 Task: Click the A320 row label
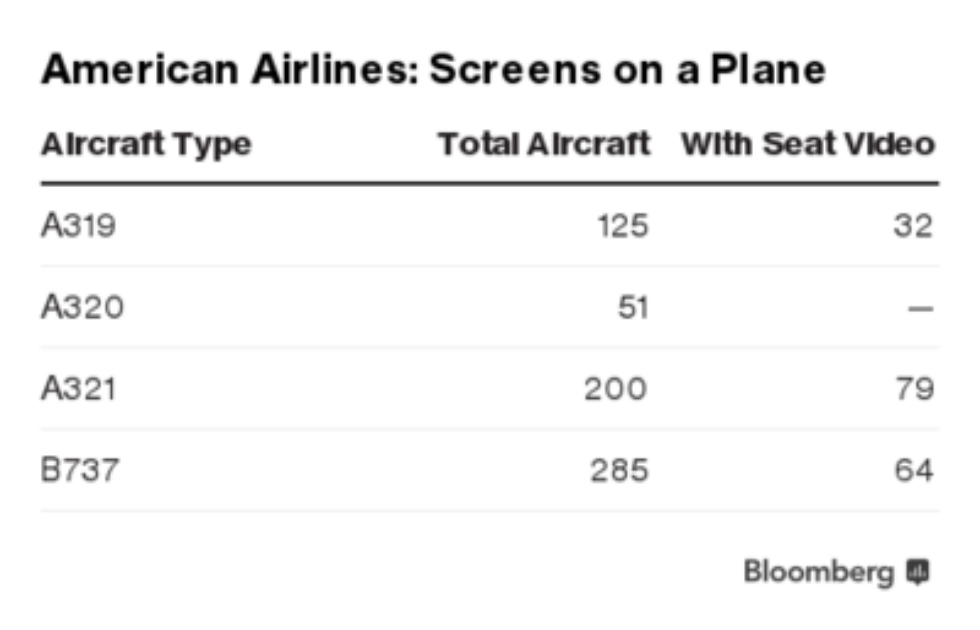click(82, 307)
